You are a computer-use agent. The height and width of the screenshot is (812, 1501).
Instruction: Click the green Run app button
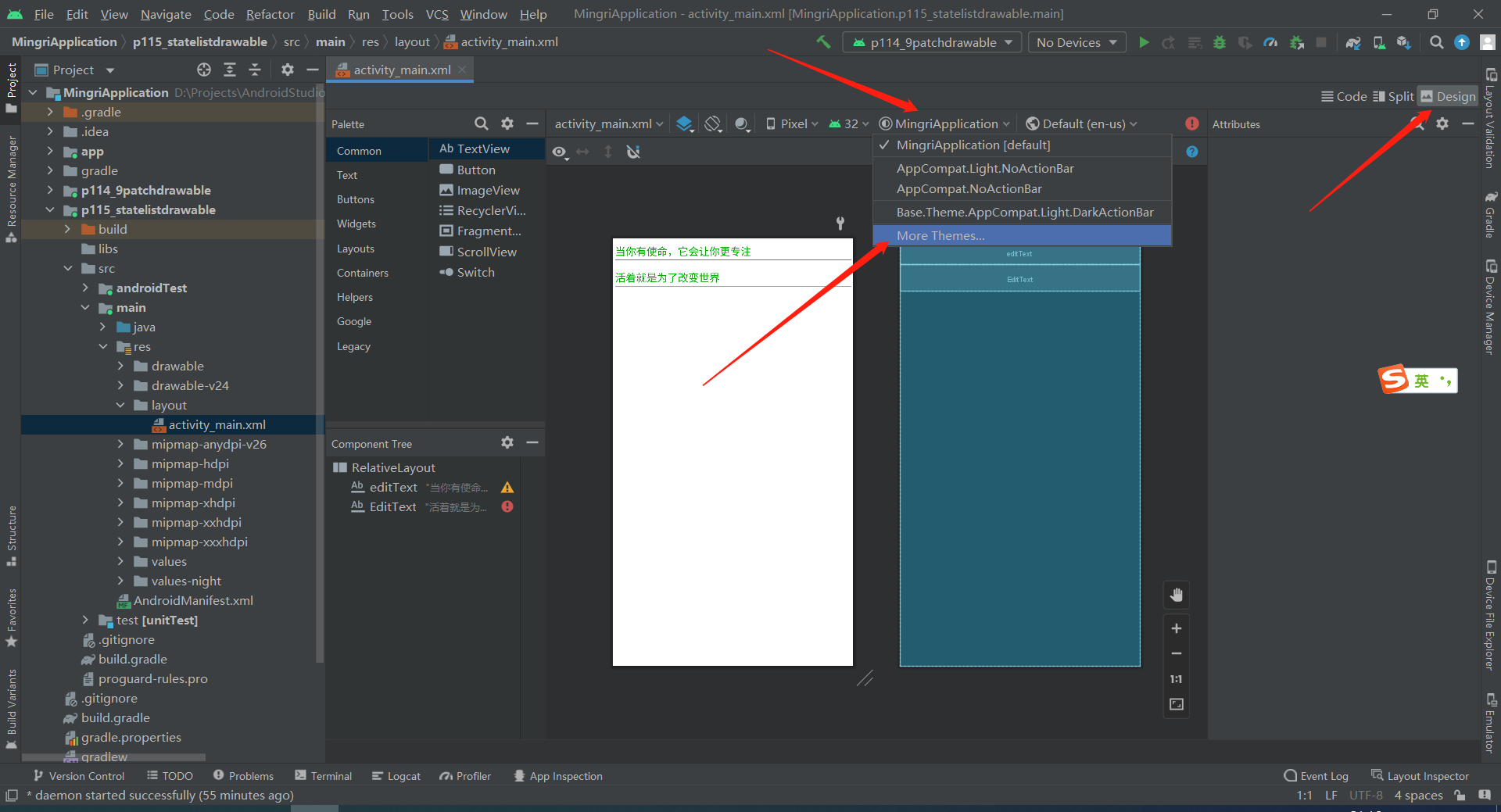point(1144,42)
